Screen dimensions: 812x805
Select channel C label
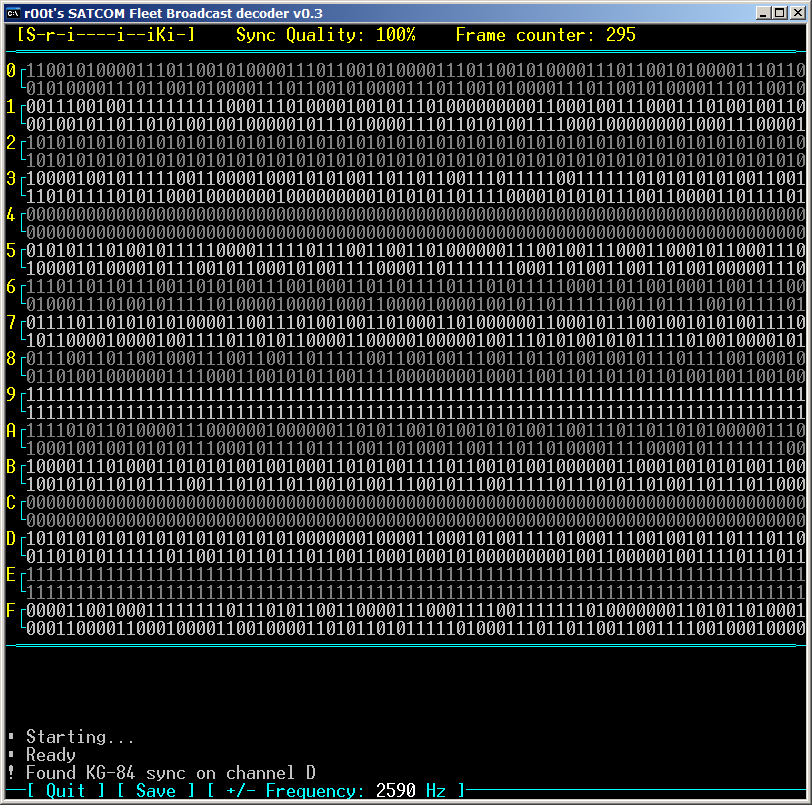(11, 502)
